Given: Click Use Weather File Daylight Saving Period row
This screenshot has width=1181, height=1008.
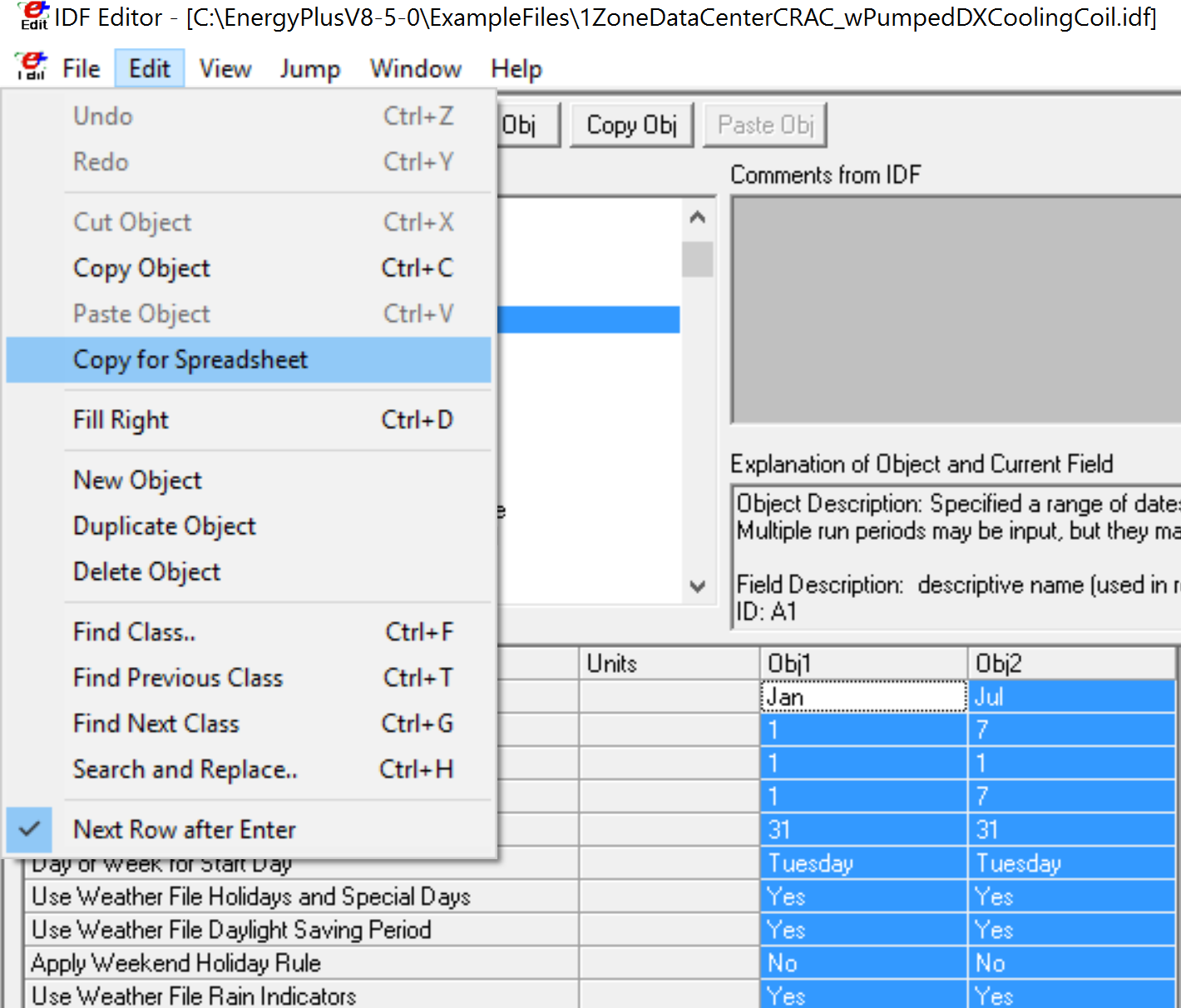Looking at the screenshot, I should click(301, 930).
